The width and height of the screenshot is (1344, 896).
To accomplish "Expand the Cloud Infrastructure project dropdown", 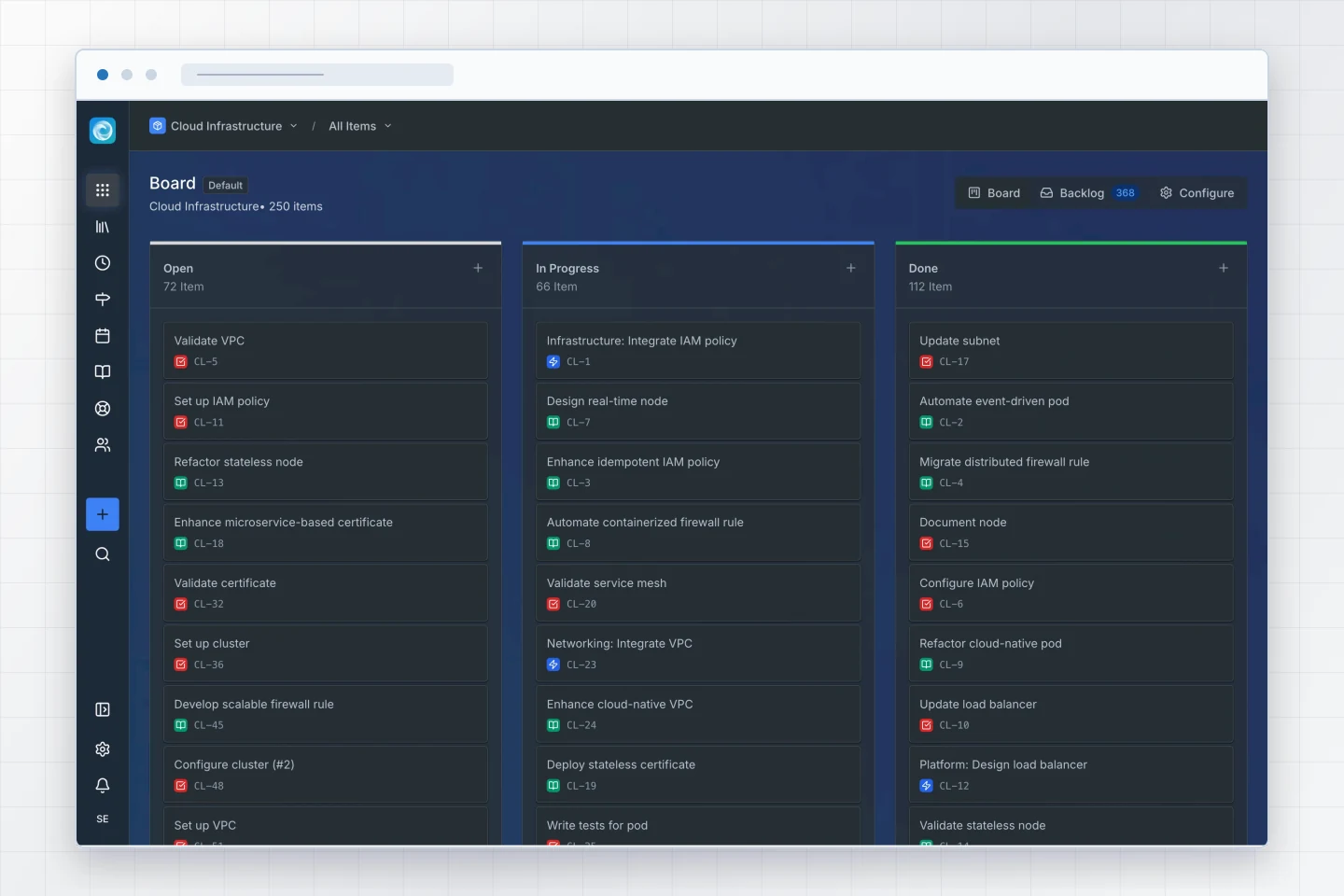I will pyautogui.click(x=293, y=126).
